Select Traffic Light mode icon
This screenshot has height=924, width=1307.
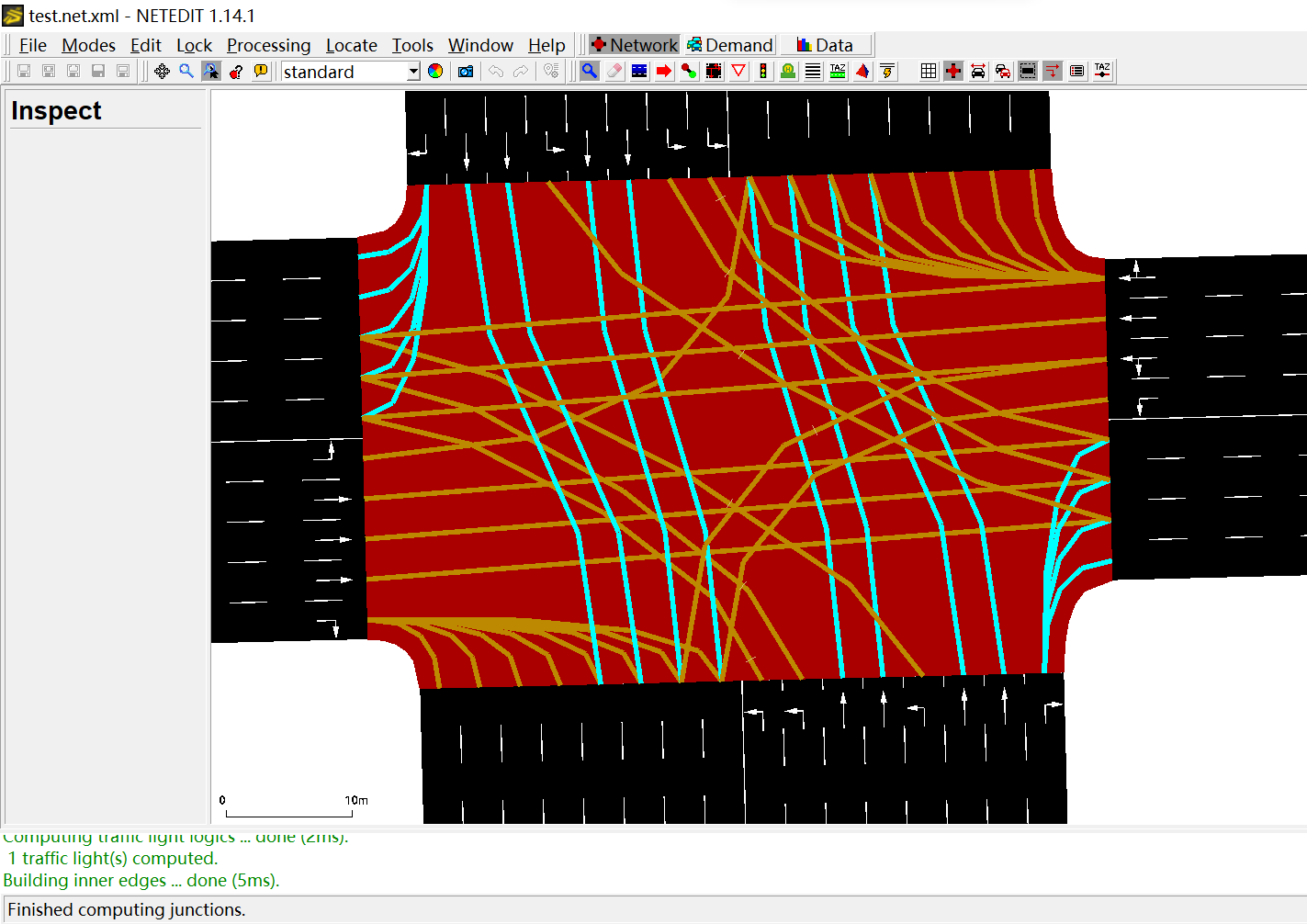click(x=763, y=71)
